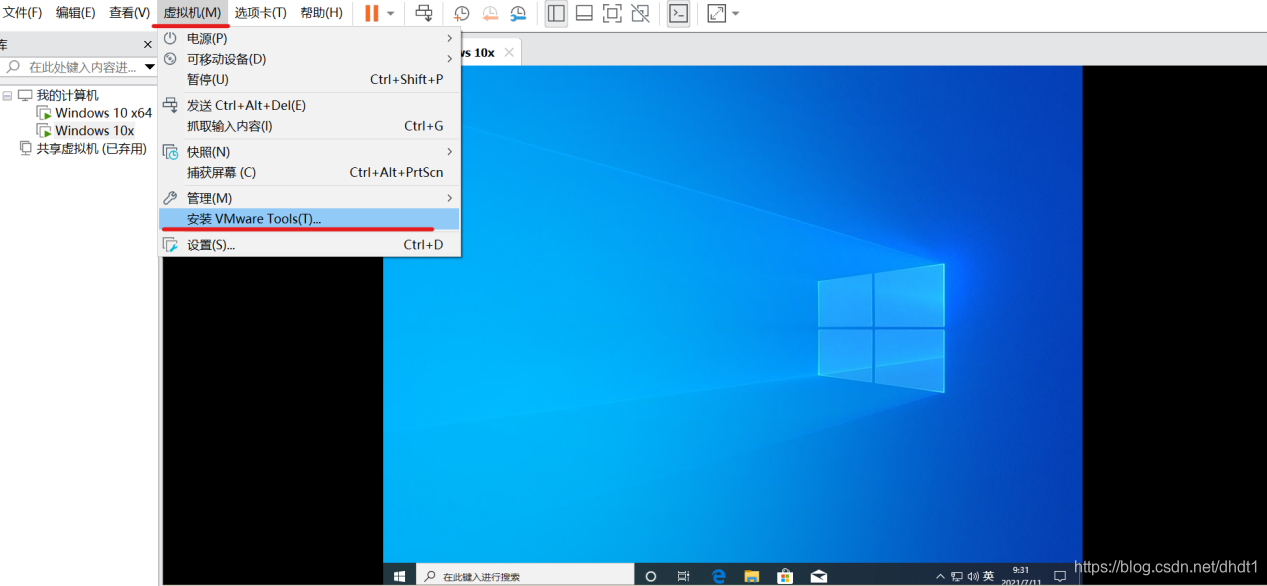1267x586 pixels.
Task: Open the File (文件) menu
Action: click(22, 13)
